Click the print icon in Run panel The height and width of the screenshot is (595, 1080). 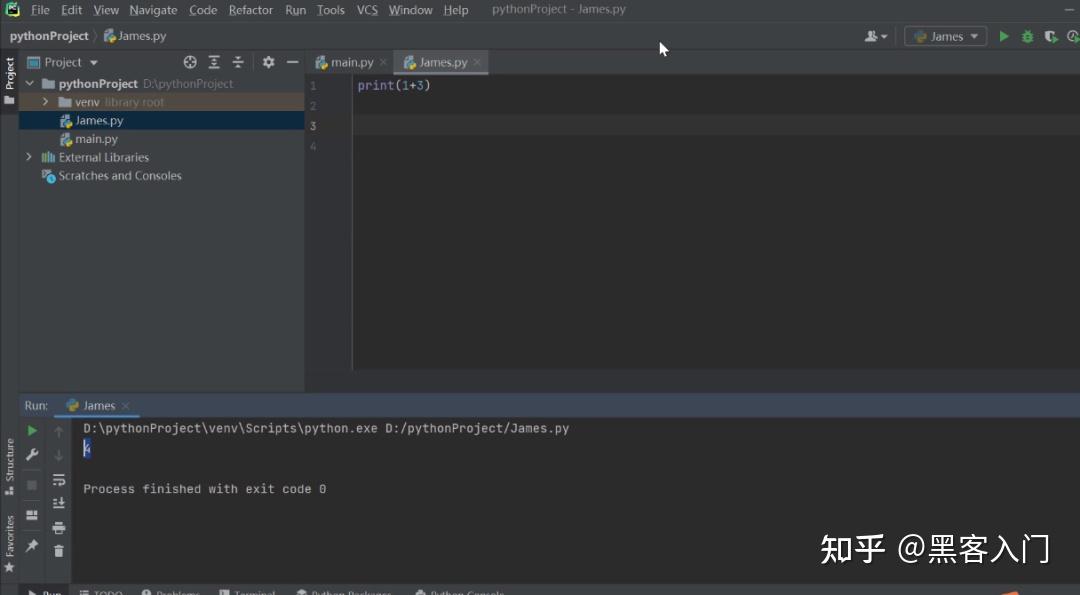(59, 528)
